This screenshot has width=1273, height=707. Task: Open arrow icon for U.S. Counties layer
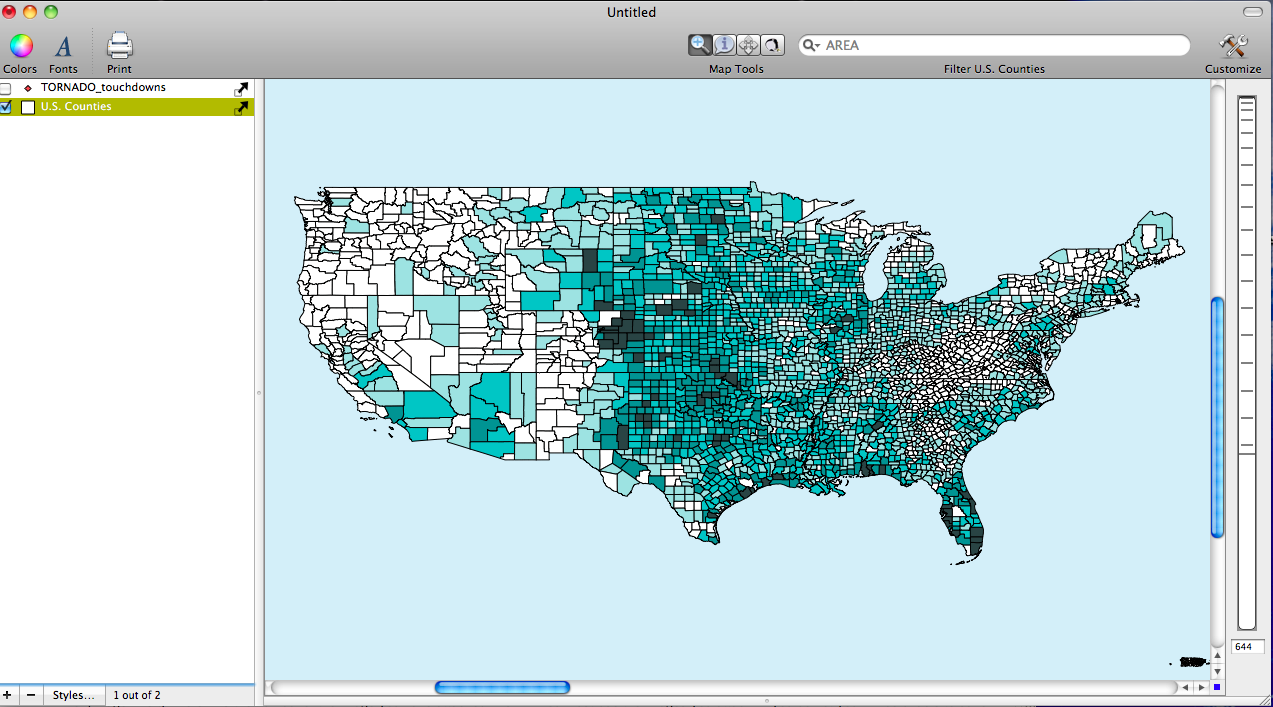(241, 108)
